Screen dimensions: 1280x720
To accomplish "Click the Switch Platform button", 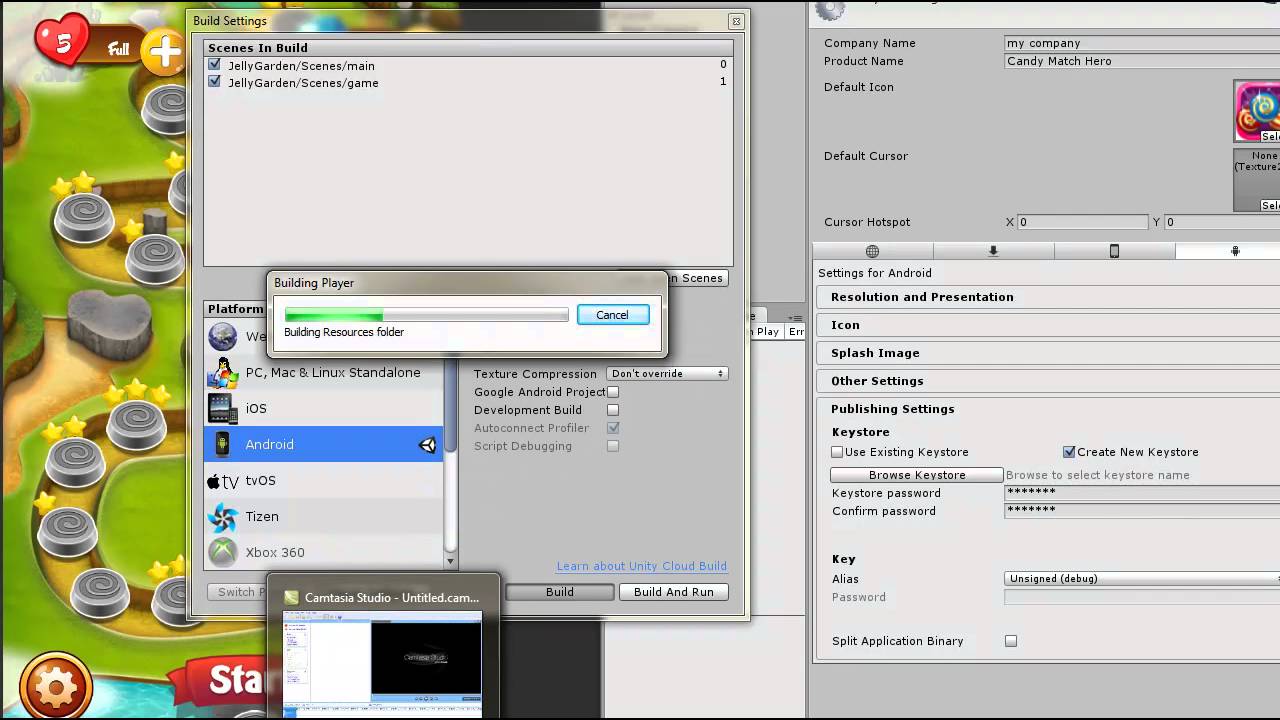I will [237, 592].
